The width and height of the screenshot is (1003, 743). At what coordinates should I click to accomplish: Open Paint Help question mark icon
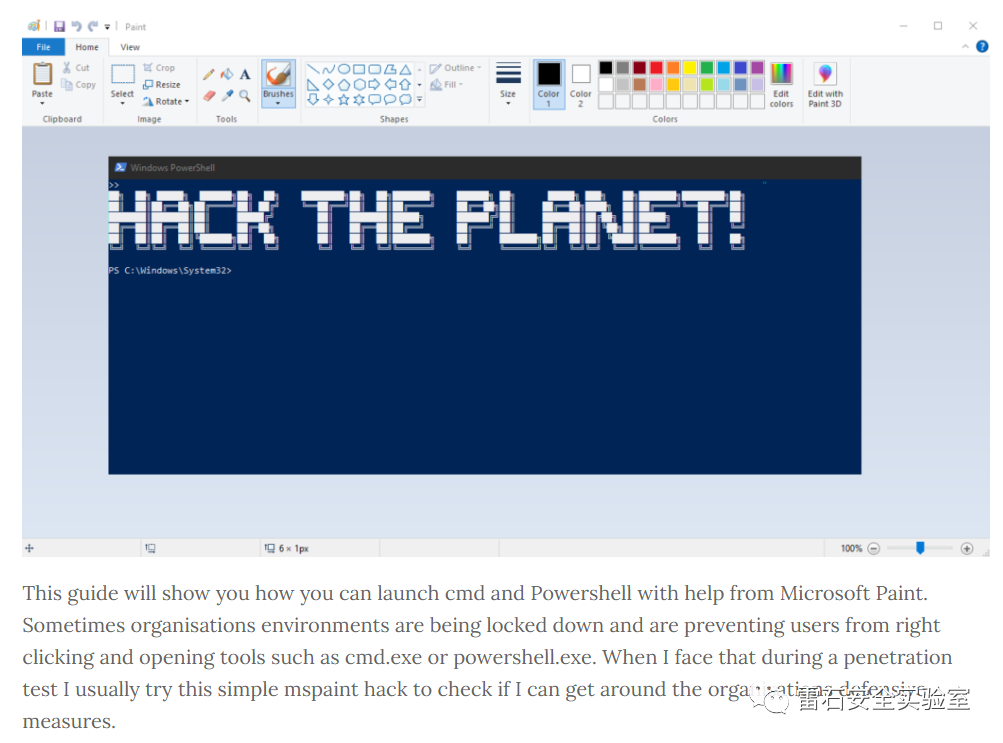point(982,47)
